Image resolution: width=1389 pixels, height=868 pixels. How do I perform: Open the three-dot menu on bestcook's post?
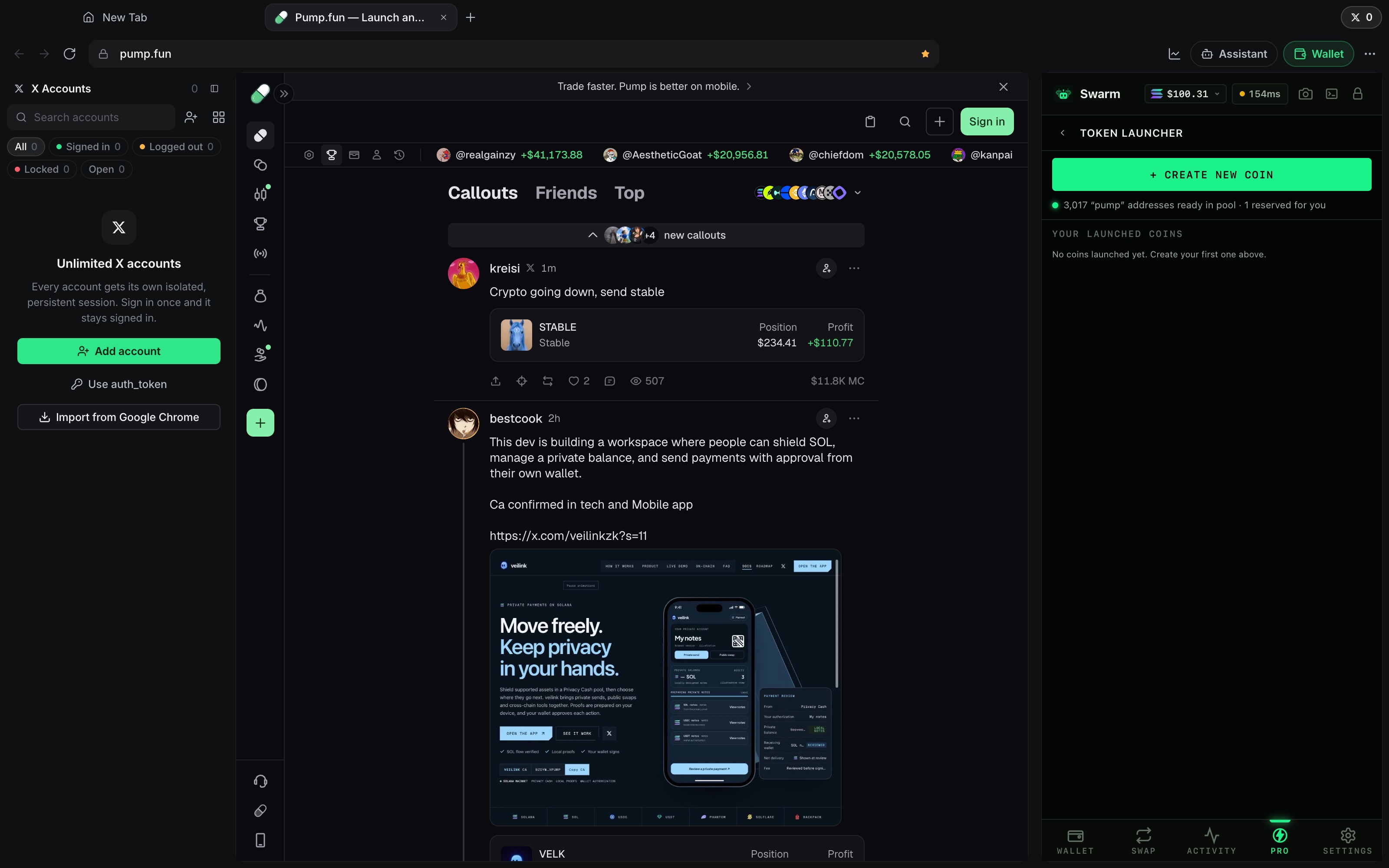coord(854,418)
